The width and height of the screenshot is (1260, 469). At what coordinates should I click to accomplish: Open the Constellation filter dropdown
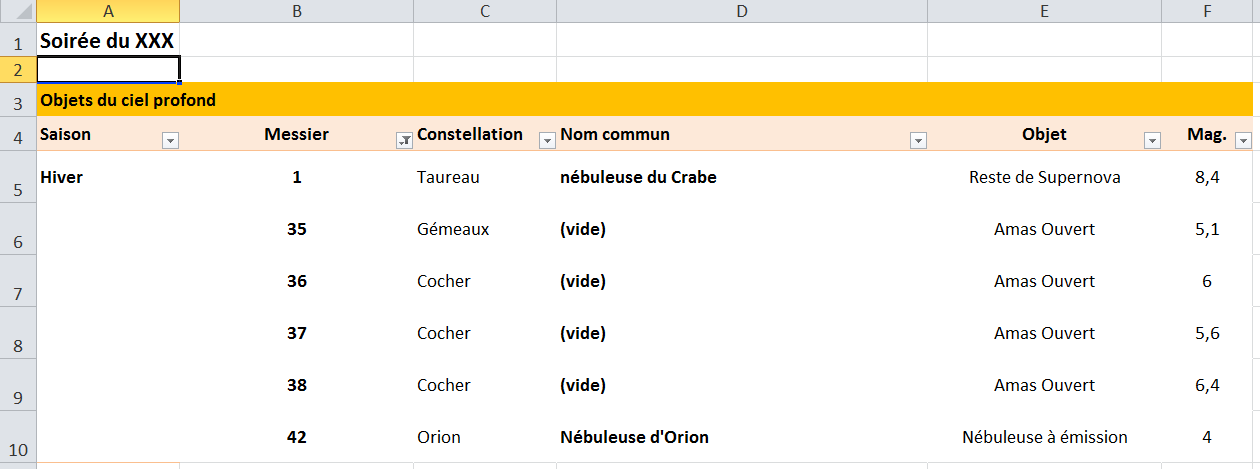(547, 141)
